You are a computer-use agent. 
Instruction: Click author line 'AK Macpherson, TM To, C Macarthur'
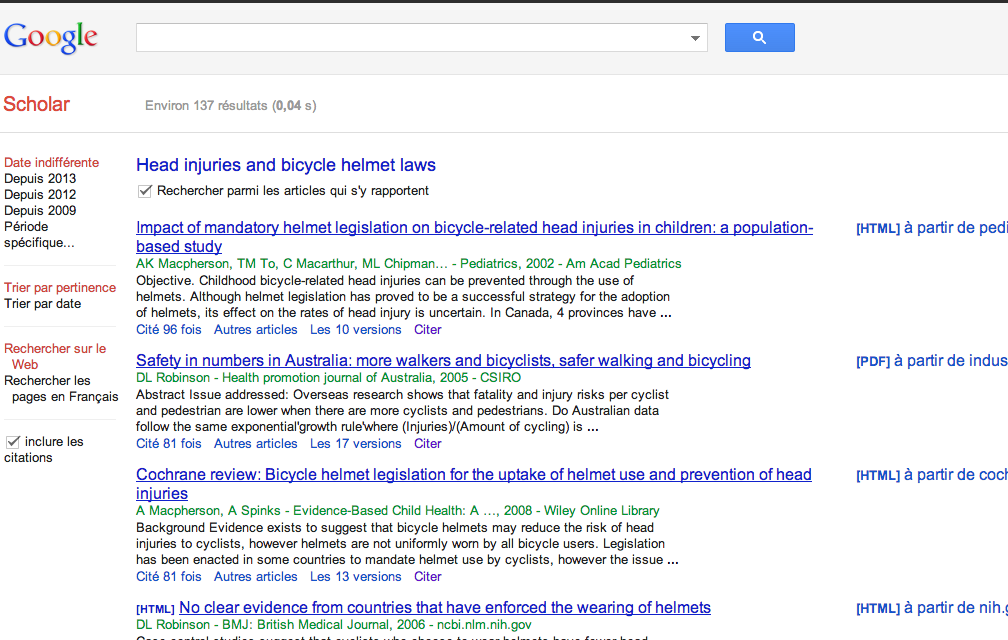(408, 263)
